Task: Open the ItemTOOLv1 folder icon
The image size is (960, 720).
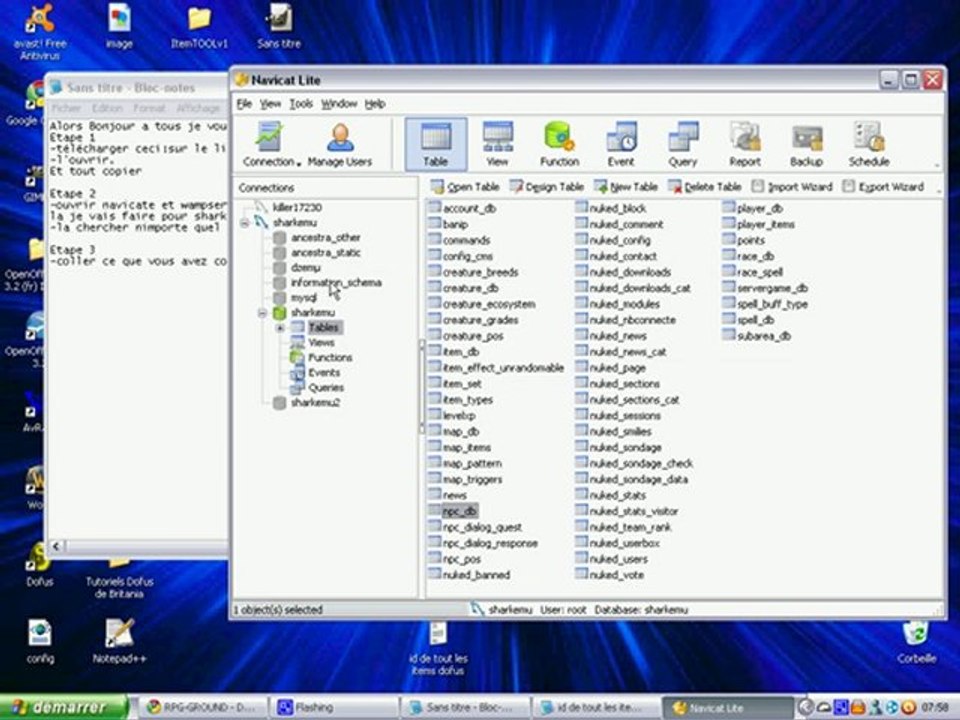Action: (x=200, y=26)
